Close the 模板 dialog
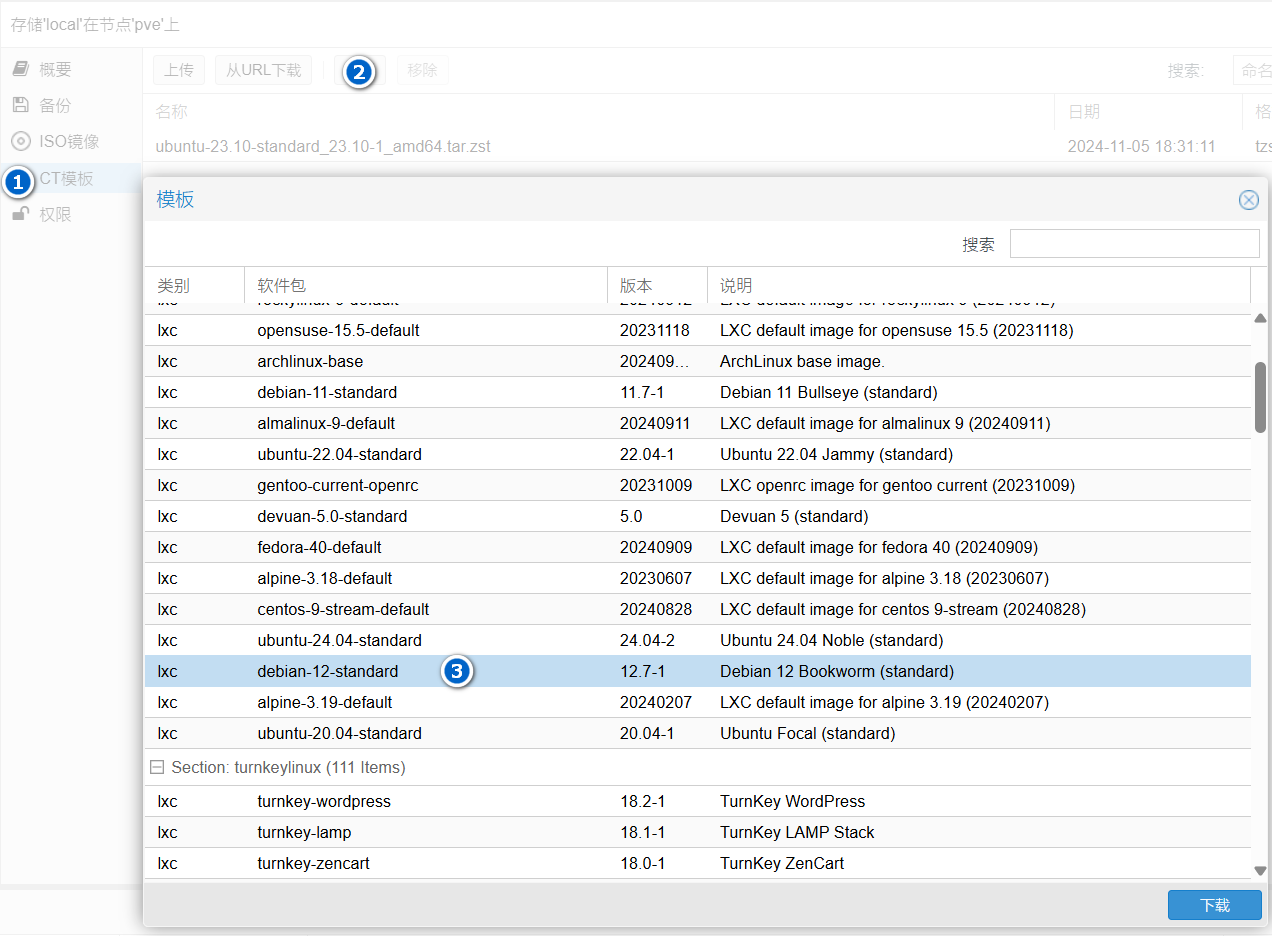The width and height of the screenshot is (1272, 936). [x=1249, y=200]
